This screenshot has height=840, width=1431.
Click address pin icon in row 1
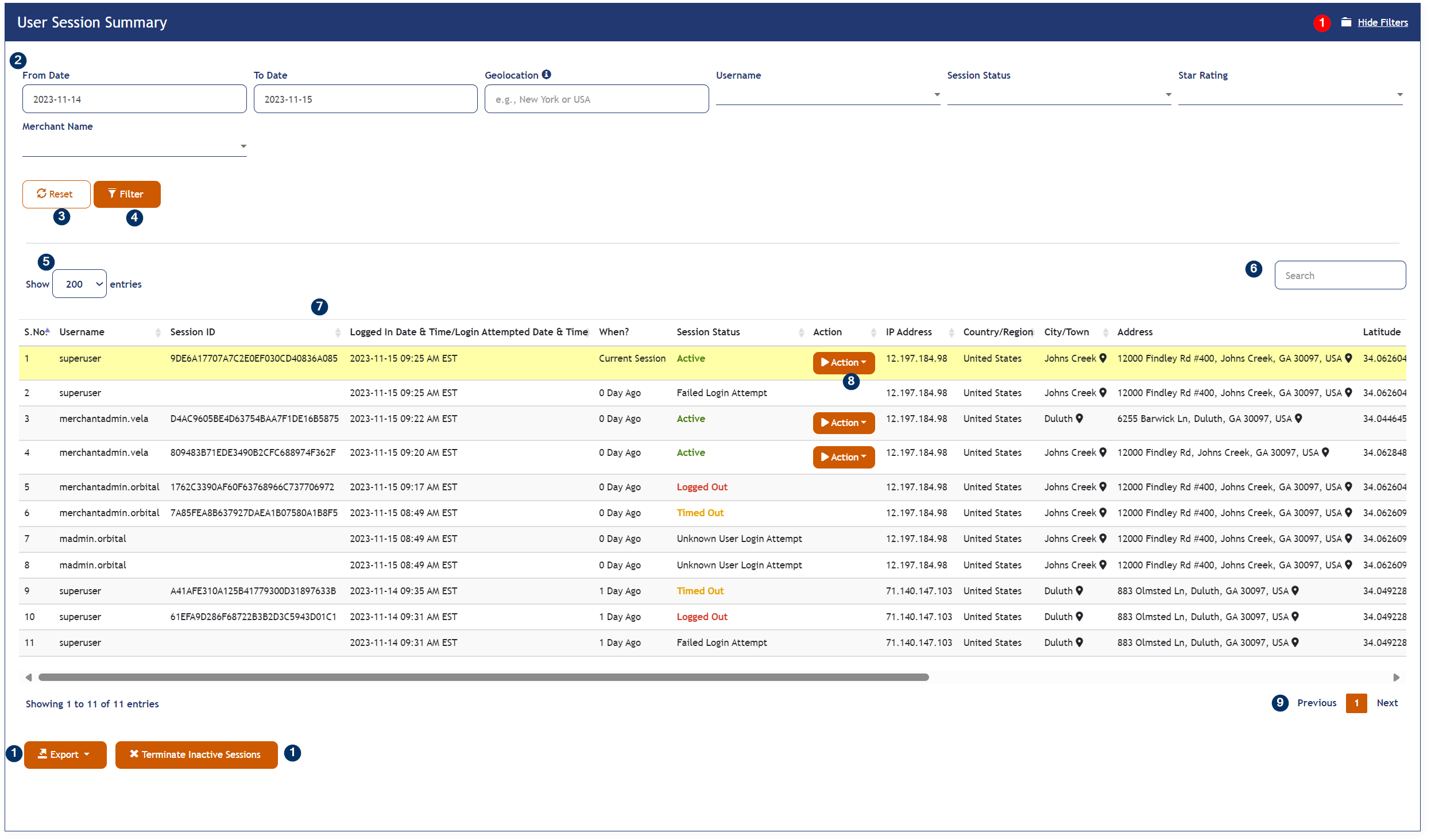click(x=1348, y=358)
